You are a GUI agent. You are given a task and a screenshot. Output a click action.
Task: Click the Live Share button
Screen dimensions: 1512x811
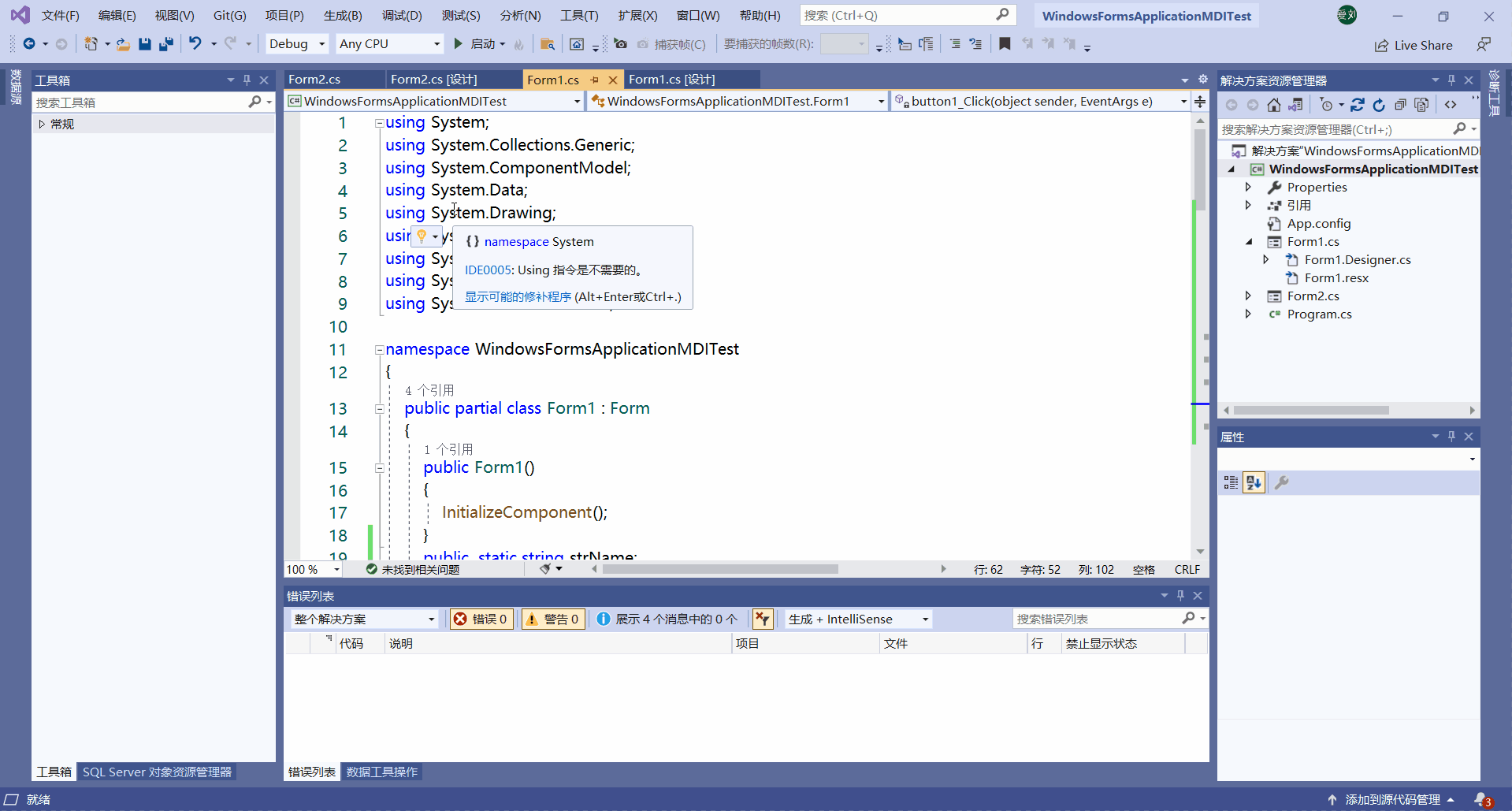1414,45
